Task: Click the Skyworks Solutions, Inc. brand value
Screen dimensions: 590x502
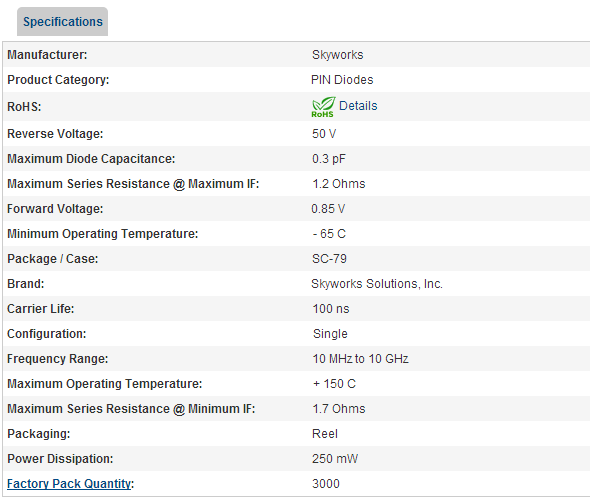Action: pyautogui.click(x=377, y=284)
